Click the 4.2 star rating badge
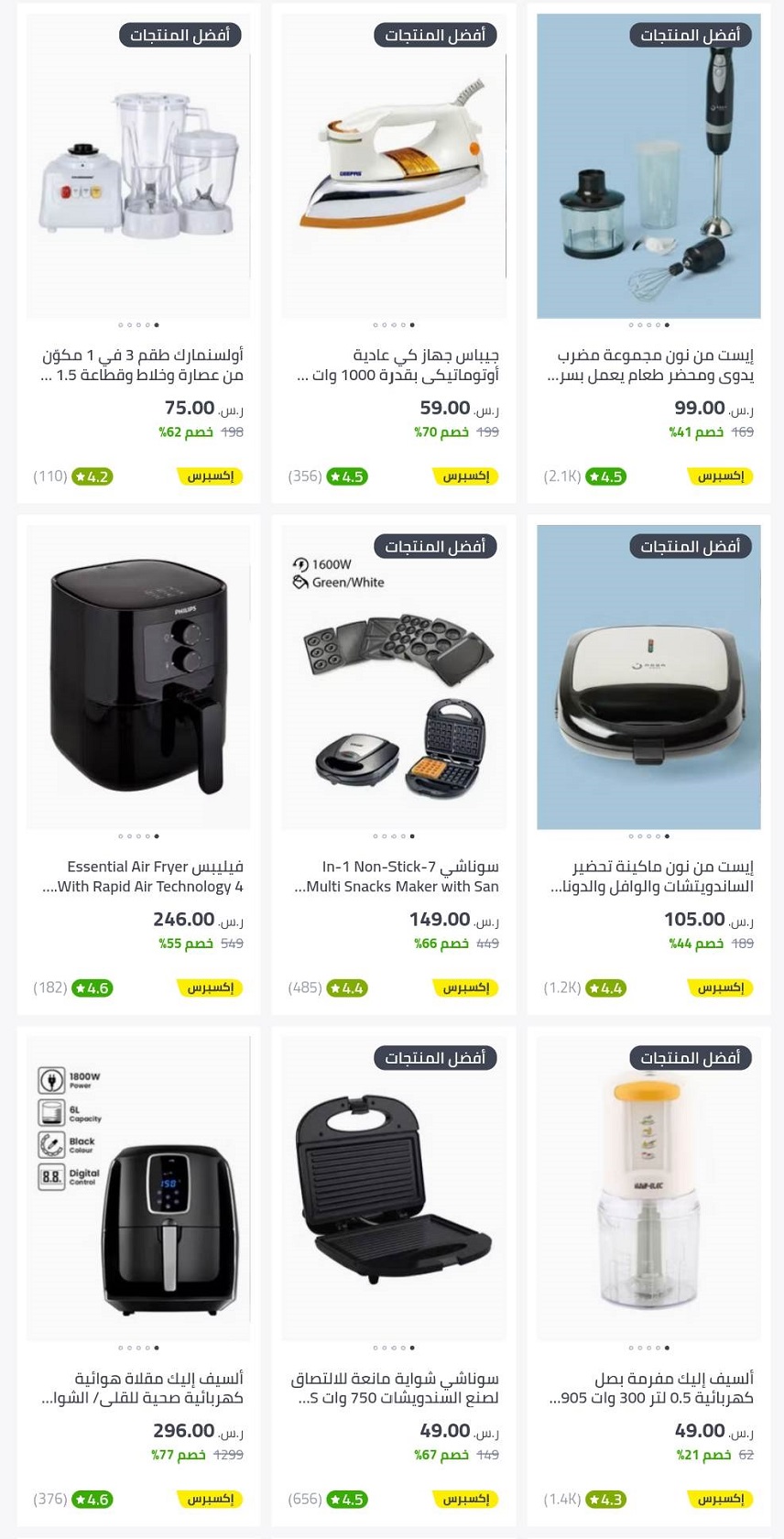The width and height of the screenshot is (784, 1539). click(93, 476)
